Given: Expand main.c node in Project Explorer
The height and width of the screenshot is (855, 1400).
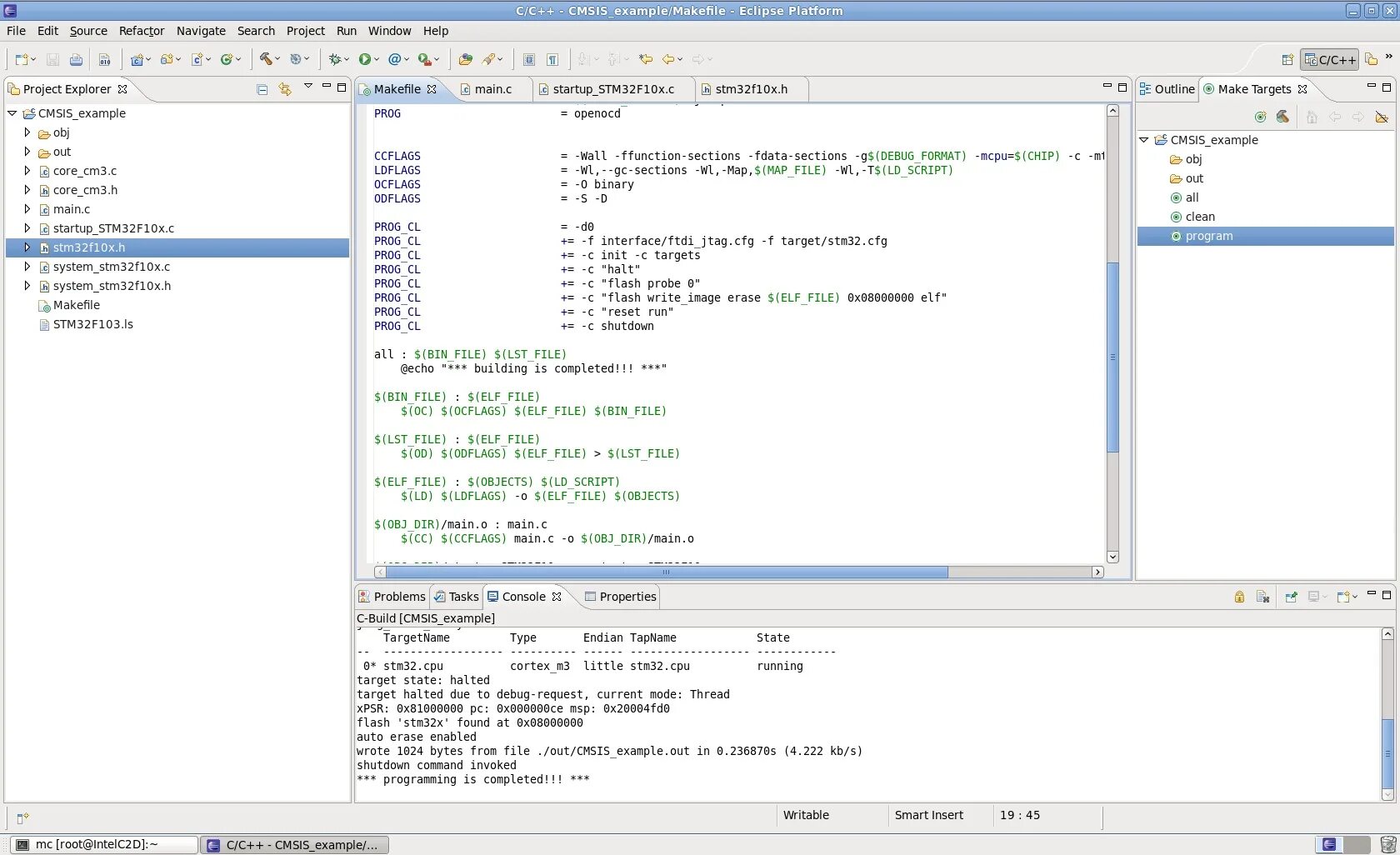Looking at the screenshot, I should 27,209.
